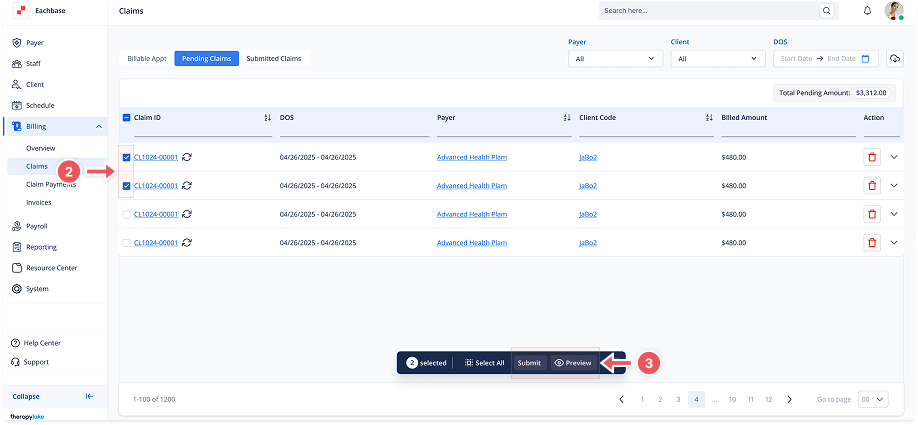
Task: Click the refresh icon in the third claim row
Action: (x=187, y=214)
